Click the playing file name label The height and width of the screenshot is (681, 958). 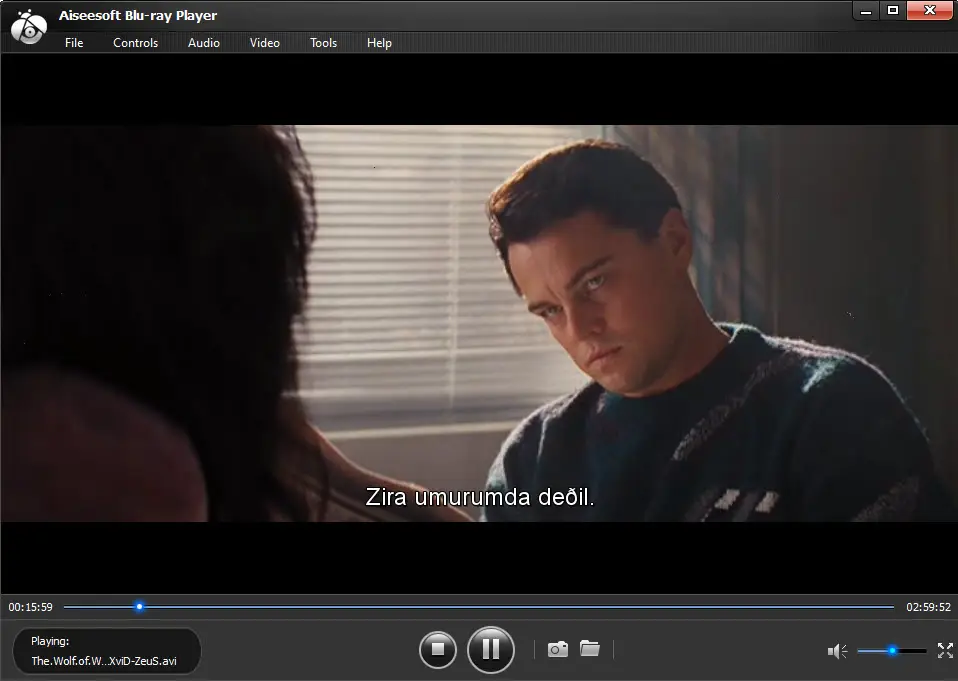104,661
